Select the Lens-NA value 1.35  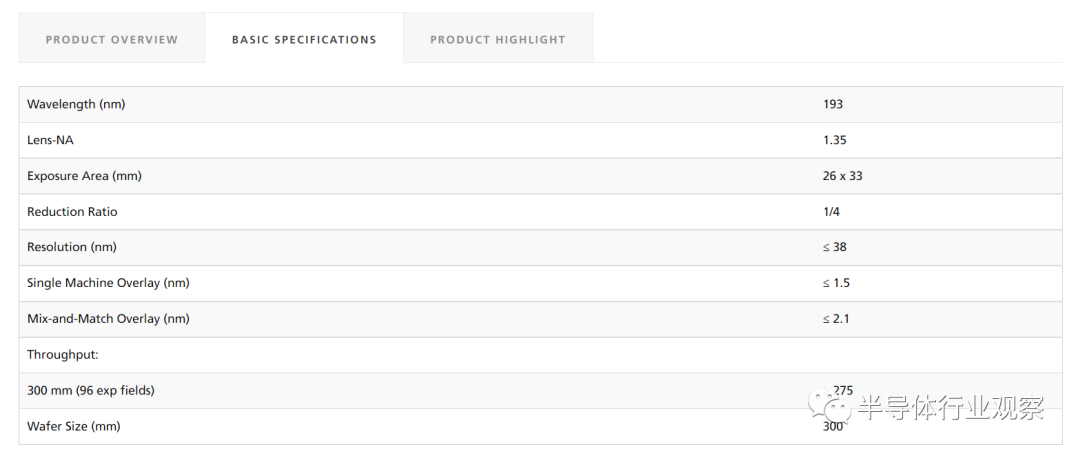(835, 140)
